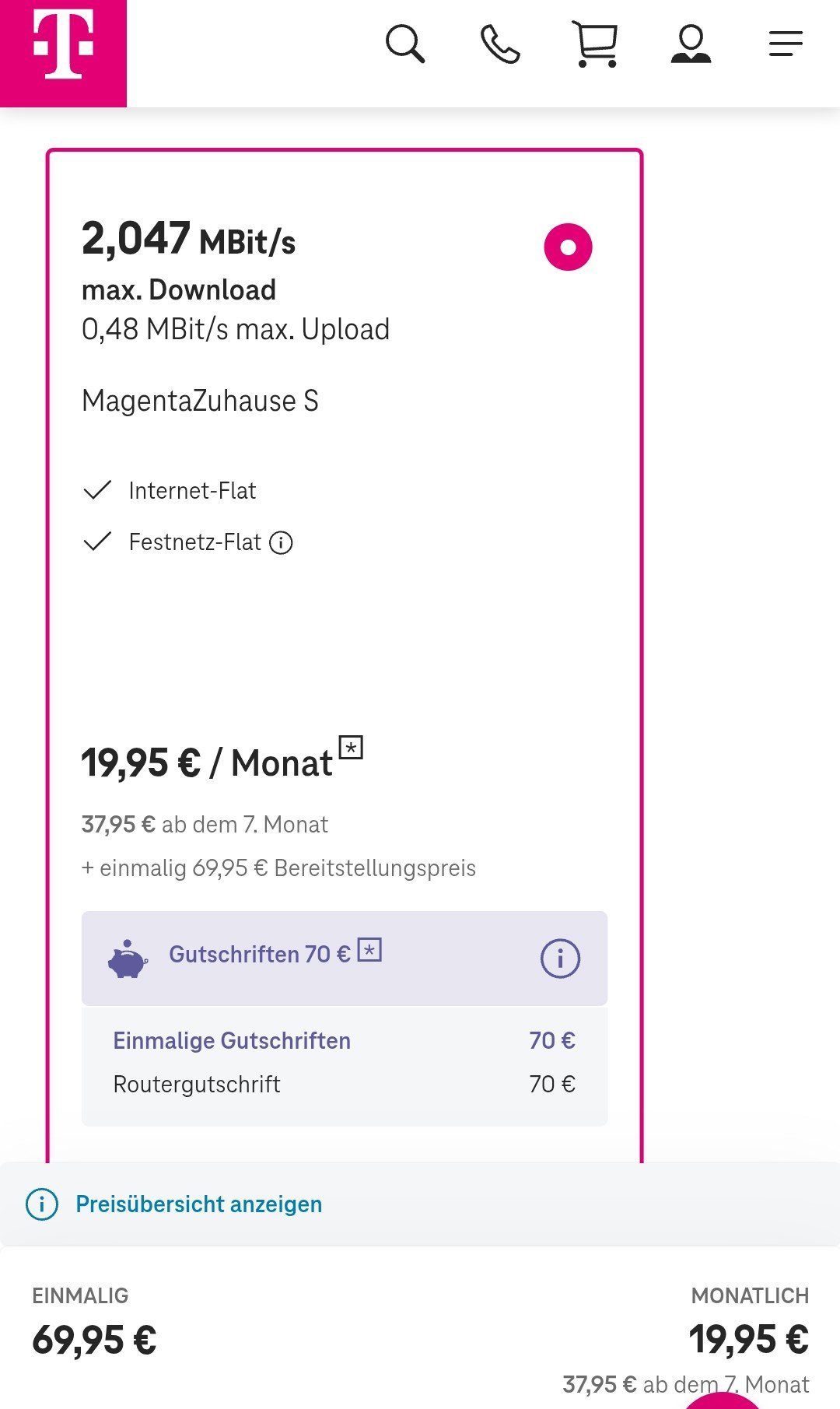Open the search magnifier icon

[405, 44]
